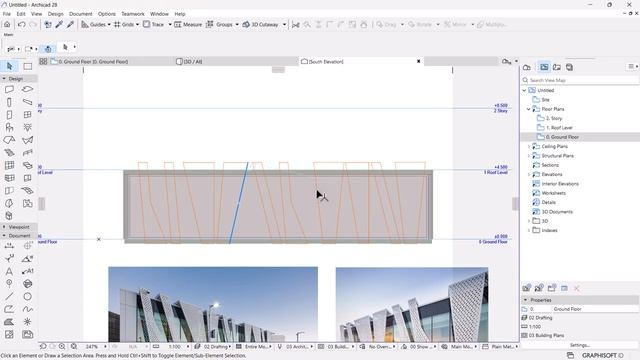Select the Door tool

(x=9, y=115)
